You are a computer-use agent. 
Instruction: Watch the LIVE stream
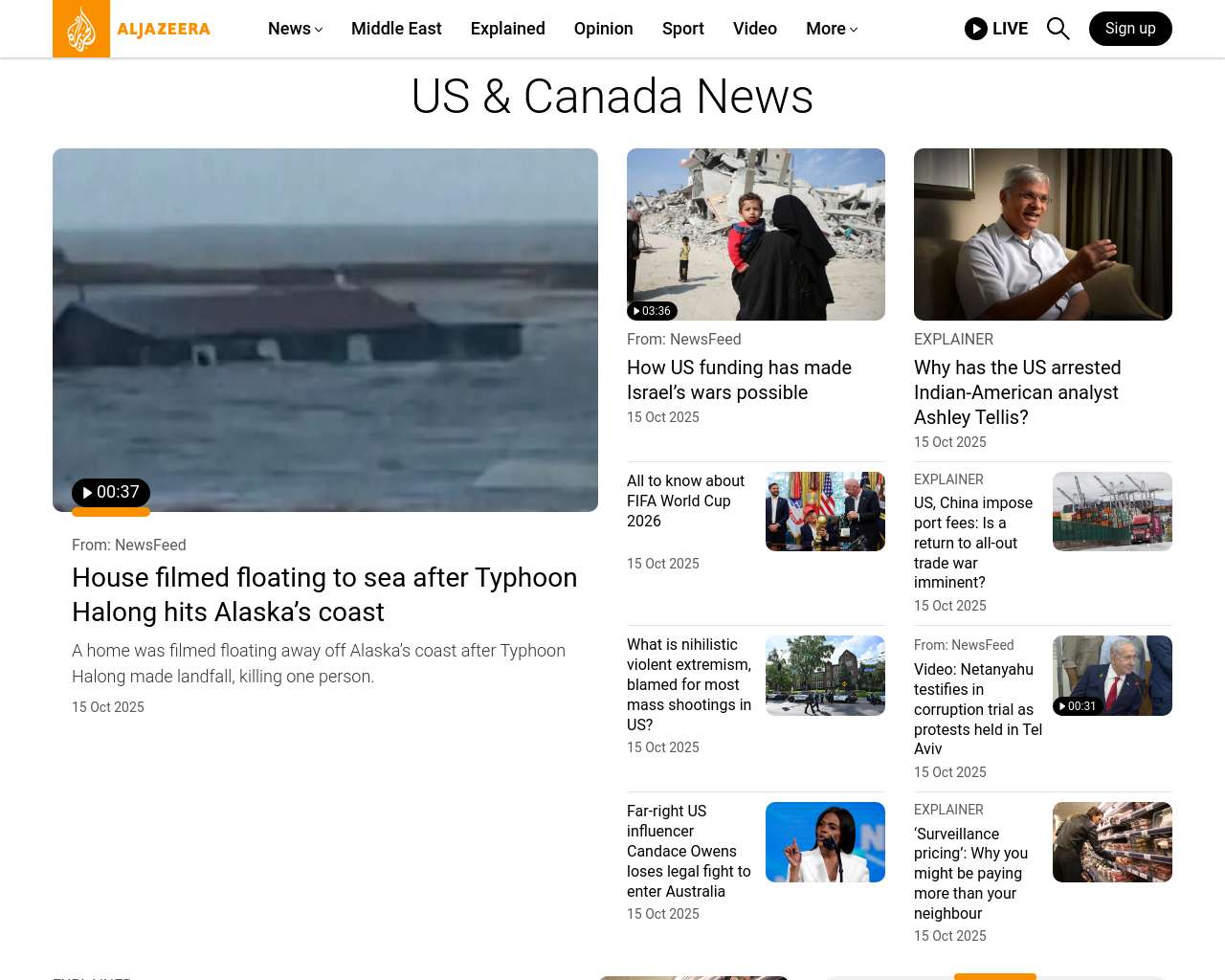click(996, 29)
